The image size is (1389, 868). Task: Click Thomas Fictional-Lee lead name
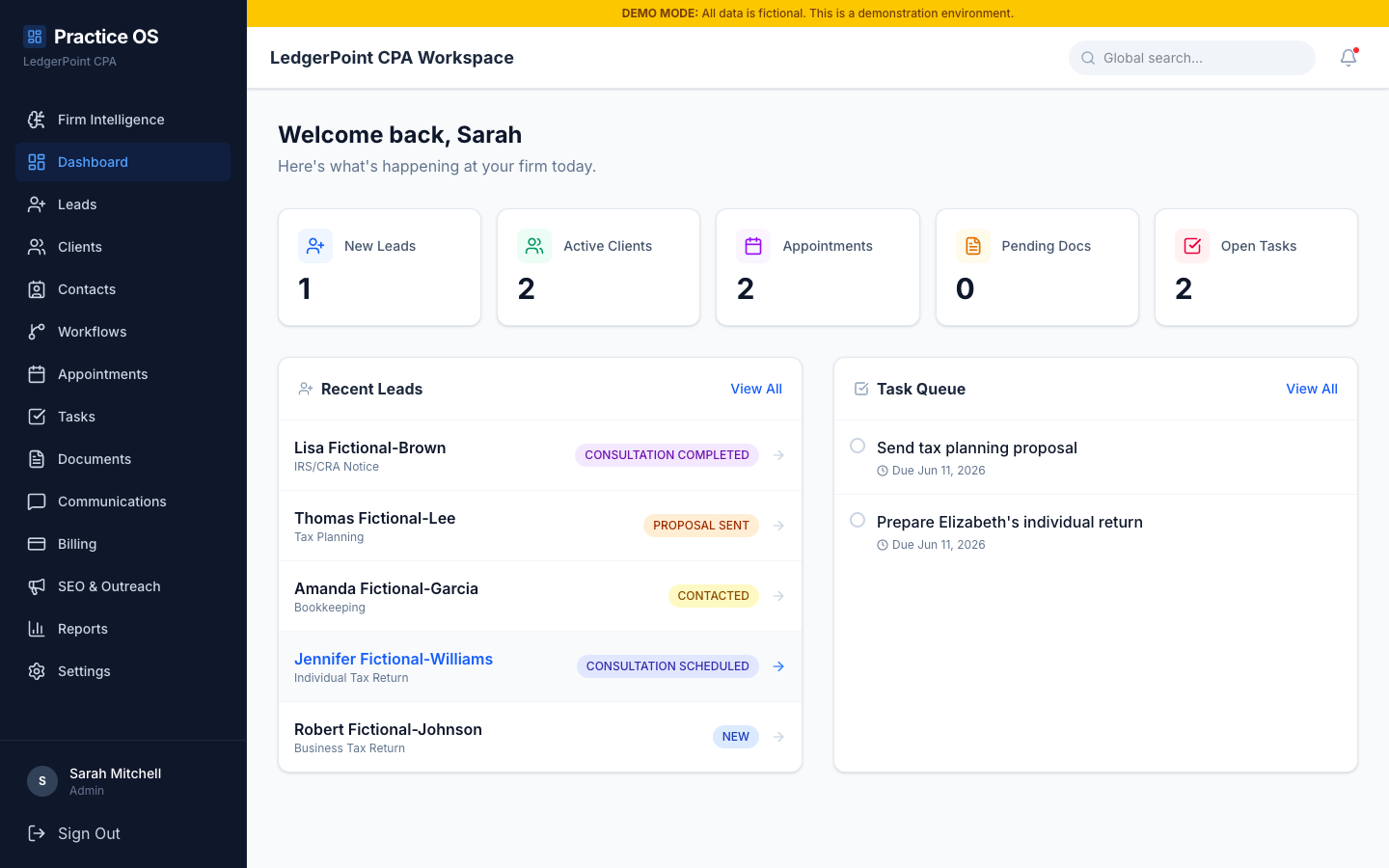click(375, 518)
